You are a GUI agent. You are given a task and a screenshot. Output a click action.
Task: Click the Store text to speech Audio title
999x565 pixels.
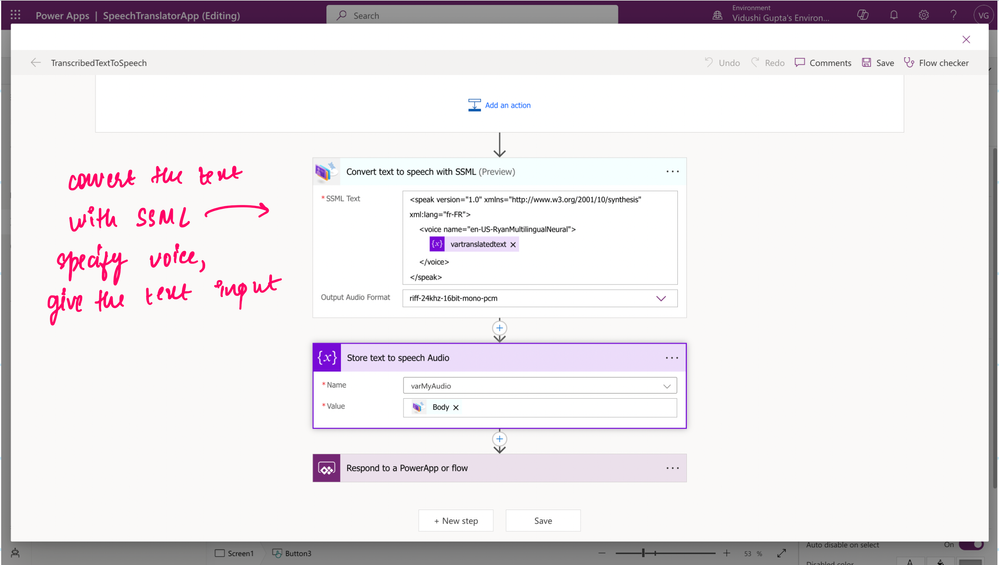398,358
